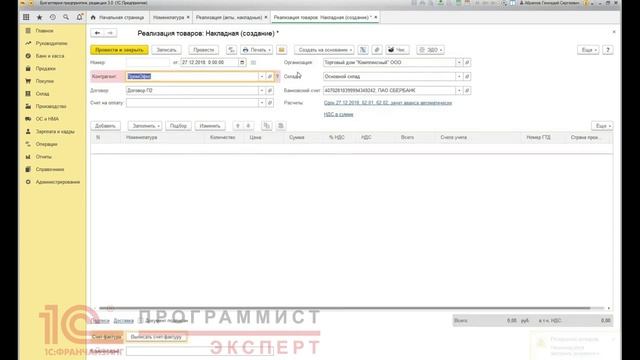The image size is (640, 360).
Task: Expand the Банковский счет dropdown arrow
Action: (459, 90)
